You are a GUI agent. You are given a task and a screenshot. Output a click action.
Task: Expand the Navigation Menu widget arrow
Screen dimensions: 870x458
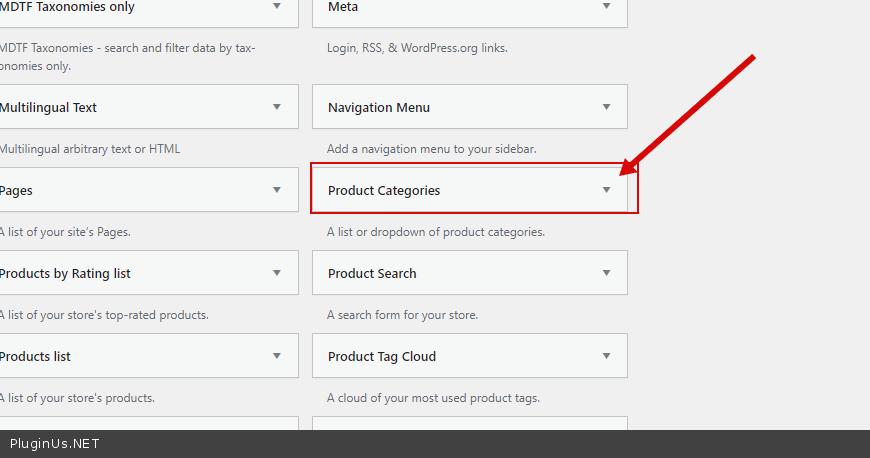(606, 107)
